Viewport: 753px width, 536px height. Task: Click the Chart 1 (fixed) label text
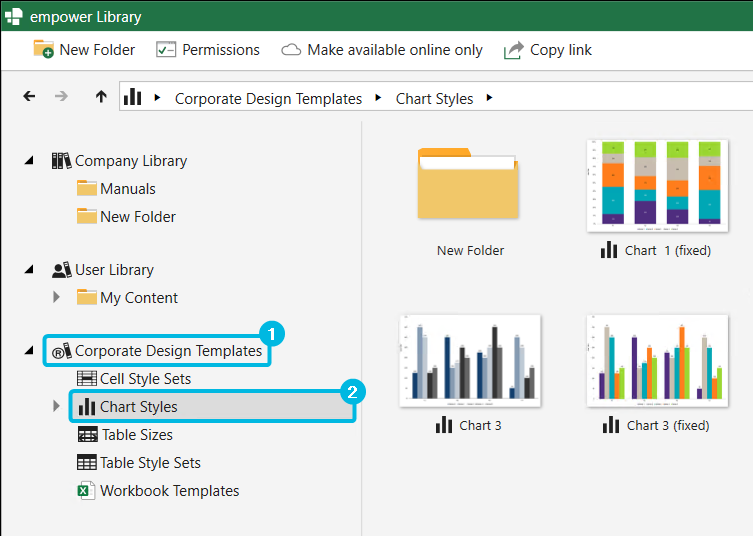pyautogui.click(x=668, y=250)
